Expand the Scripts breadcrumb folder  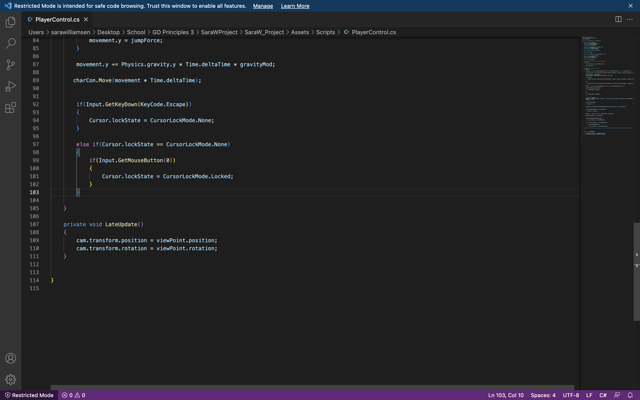(x=325, y=32)
